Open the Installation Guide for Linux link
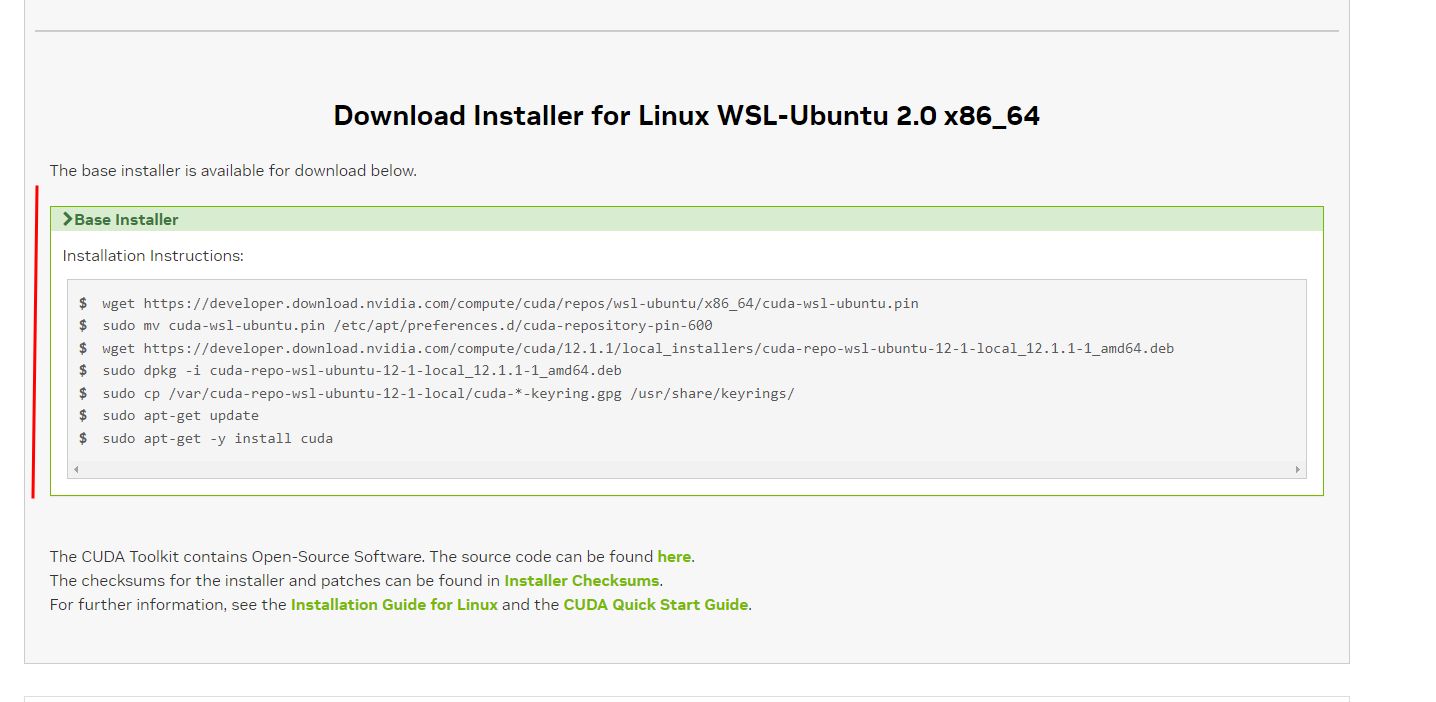1436x702 pixels. [393, 604]
